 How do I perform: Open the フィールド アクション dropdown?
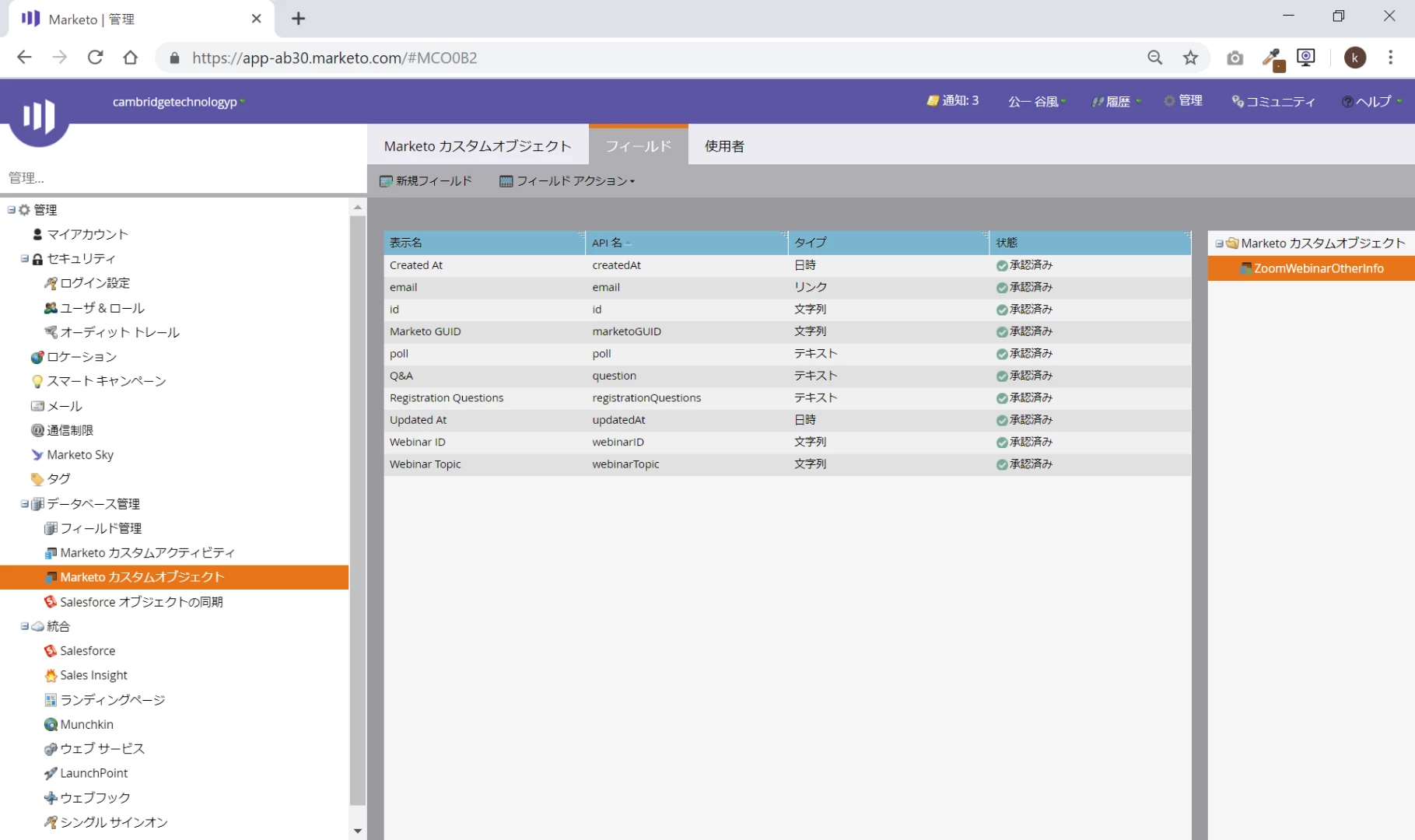pos(567,181)
